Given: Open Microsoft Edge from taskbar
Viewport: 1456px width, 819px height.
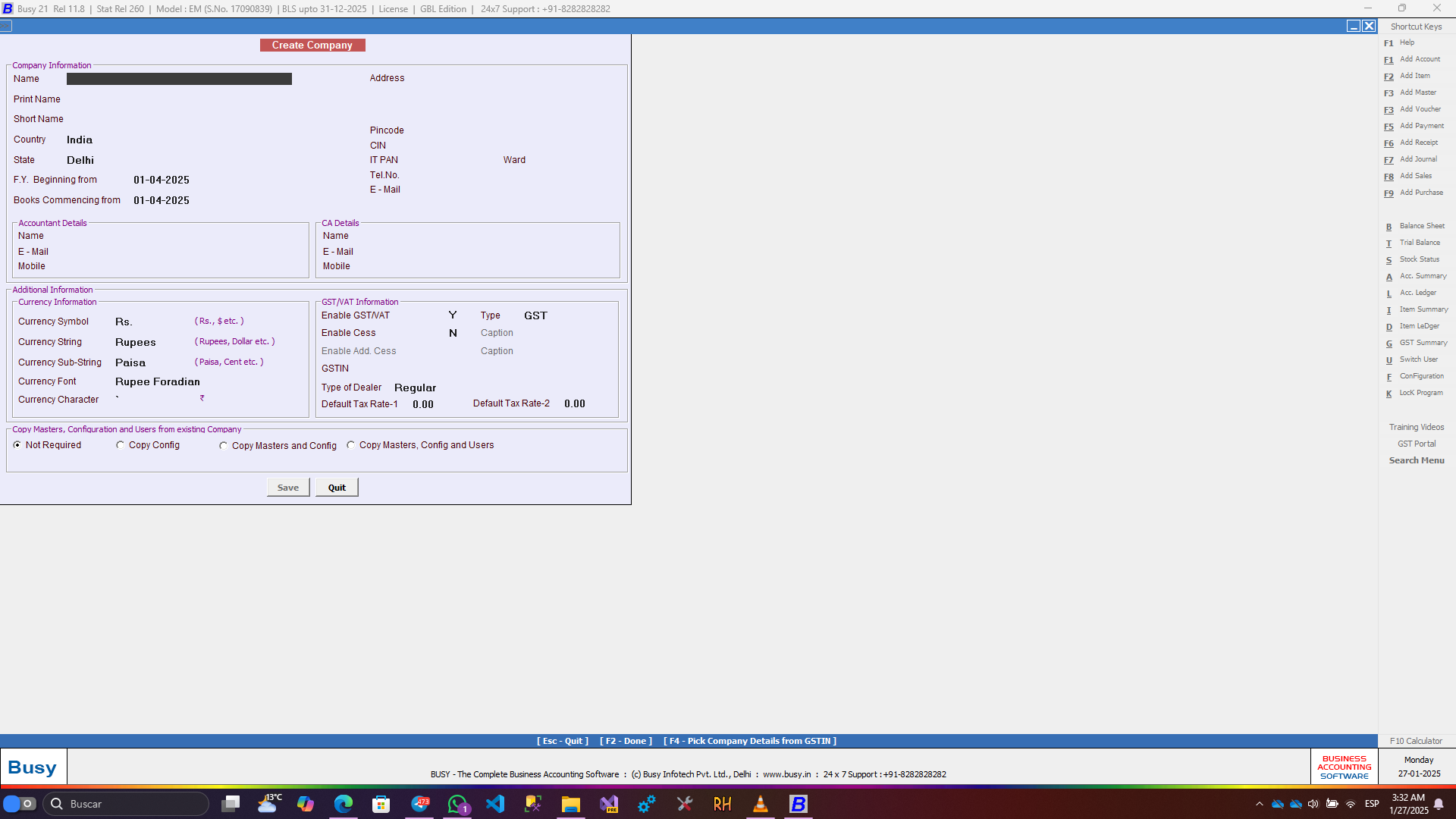Looking at the screenshot, I should pyautogui.click(x=344, y=804).
